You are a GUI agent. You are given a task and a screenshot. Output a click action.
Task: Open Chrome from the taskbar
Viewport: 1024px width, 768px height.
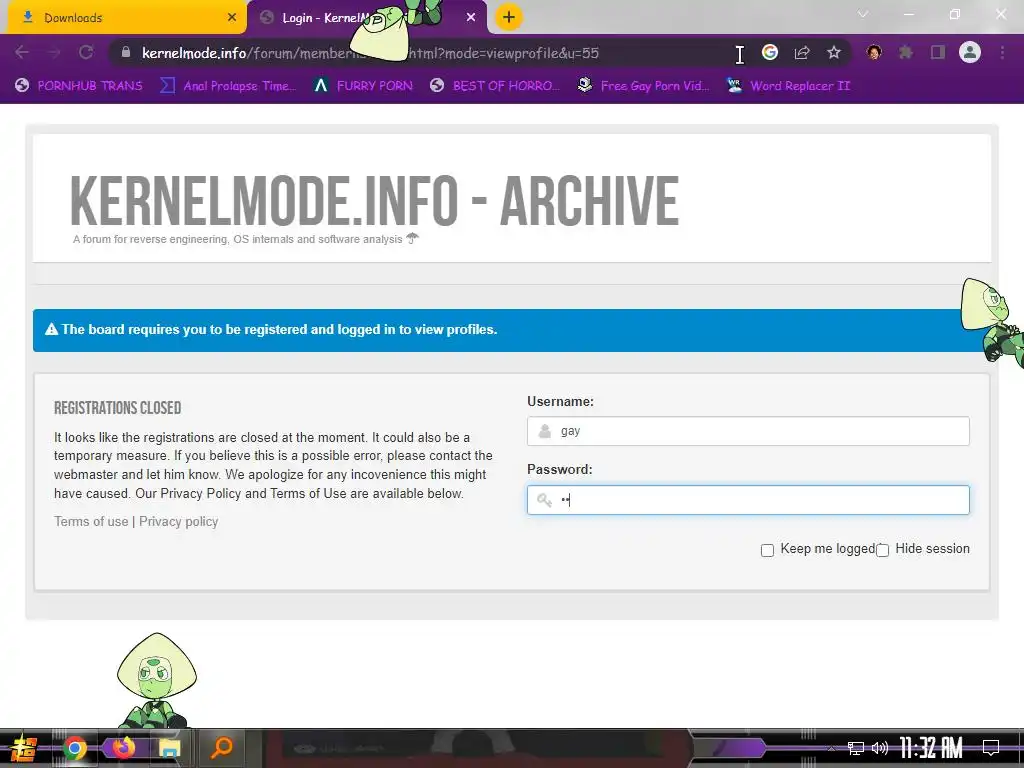[75, 748]
